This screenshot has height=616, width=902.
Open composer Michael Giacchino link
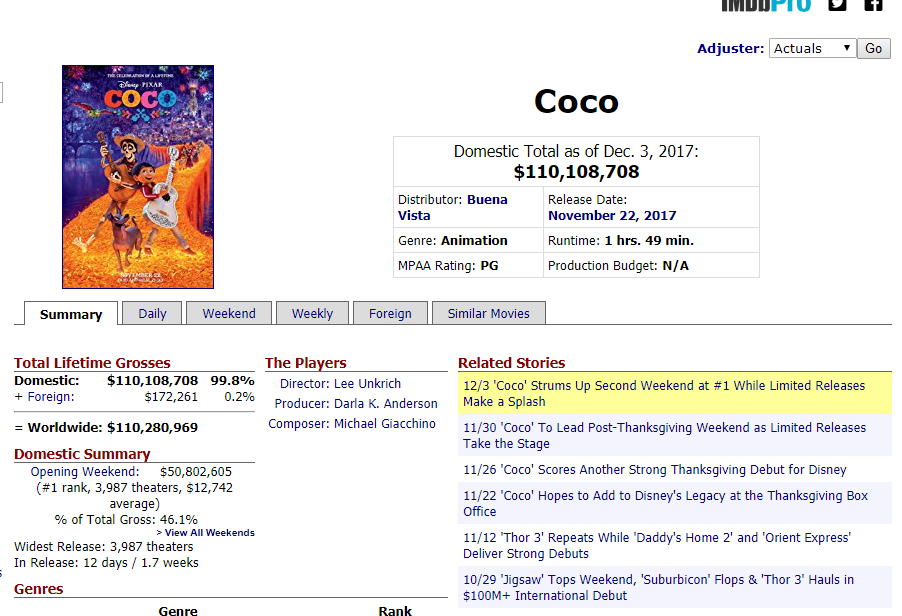pos(385,423)
